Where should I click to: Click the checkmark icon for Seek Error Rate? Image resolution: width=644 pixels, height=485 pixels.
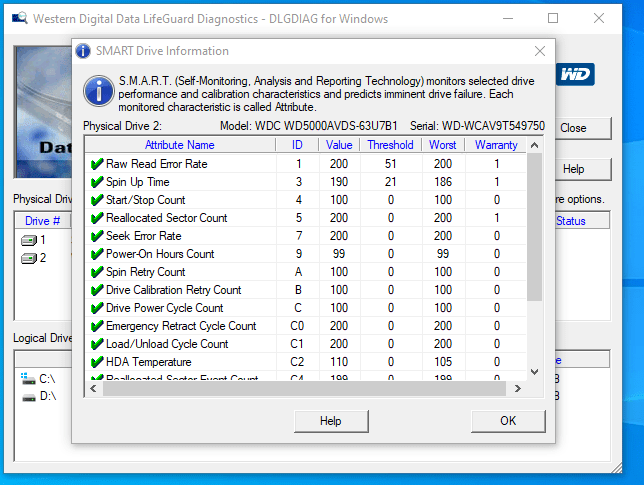[x=97, y=236]
